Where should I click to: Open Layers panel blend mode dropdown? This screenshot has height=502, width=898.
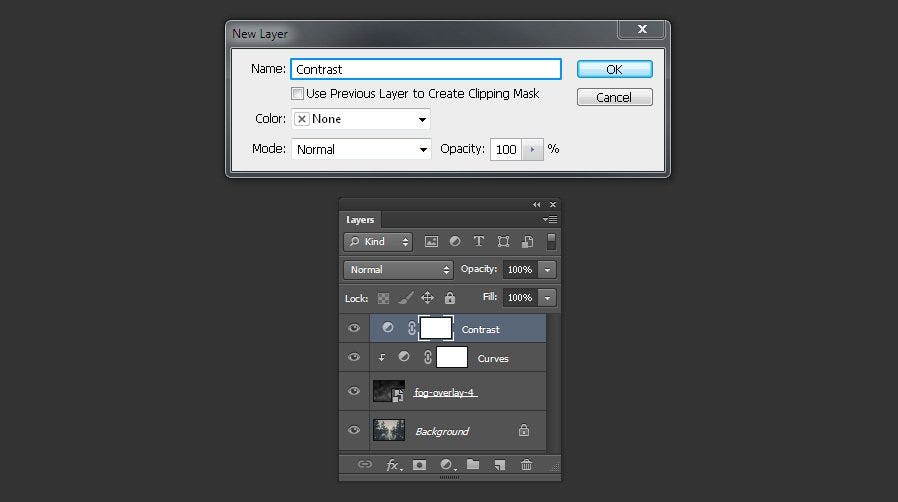tap(398, 270)
